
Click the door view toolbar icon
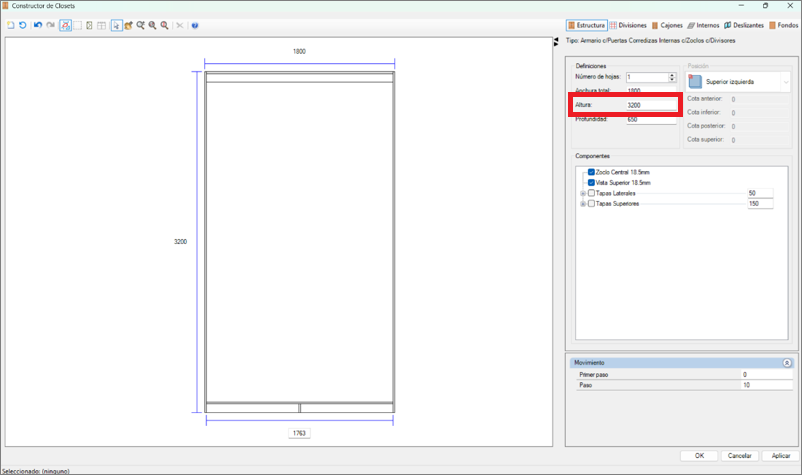90,25
